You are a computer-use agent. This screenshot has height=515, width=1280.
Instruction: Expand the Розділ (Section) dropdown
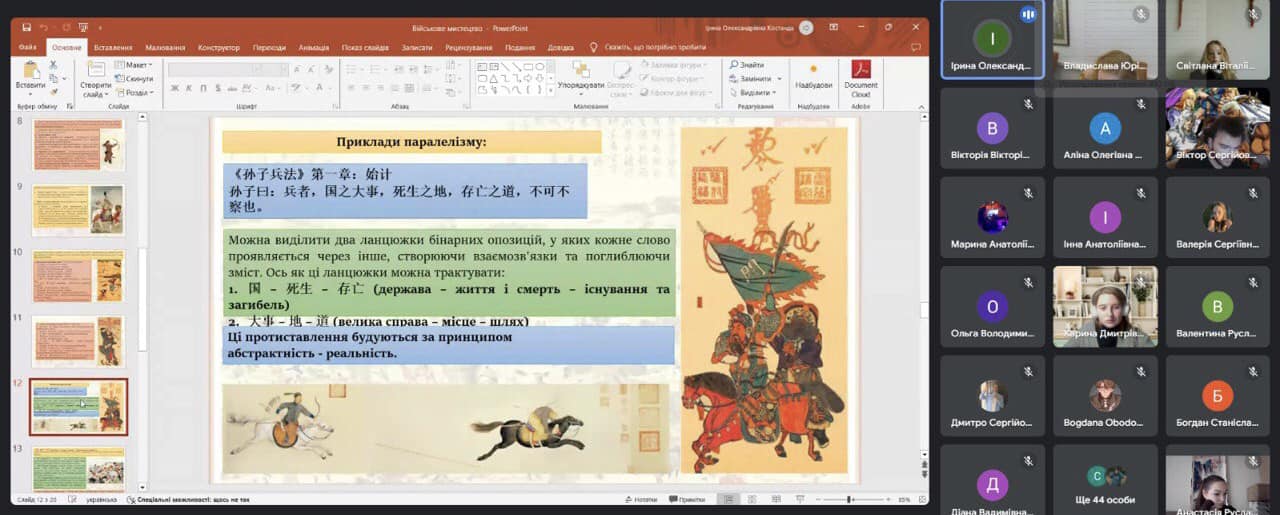coord(136,92)
